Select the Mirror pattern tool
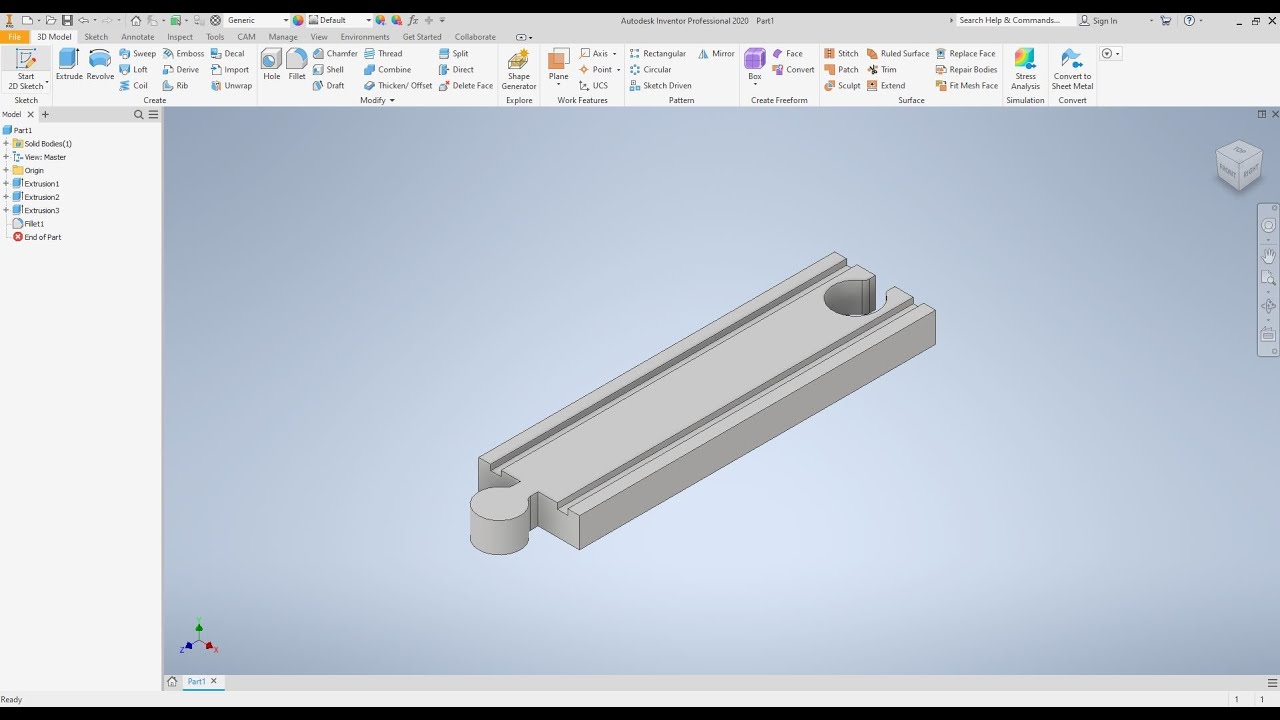The height and width of the screenshot is (720, 1280). 716,54
